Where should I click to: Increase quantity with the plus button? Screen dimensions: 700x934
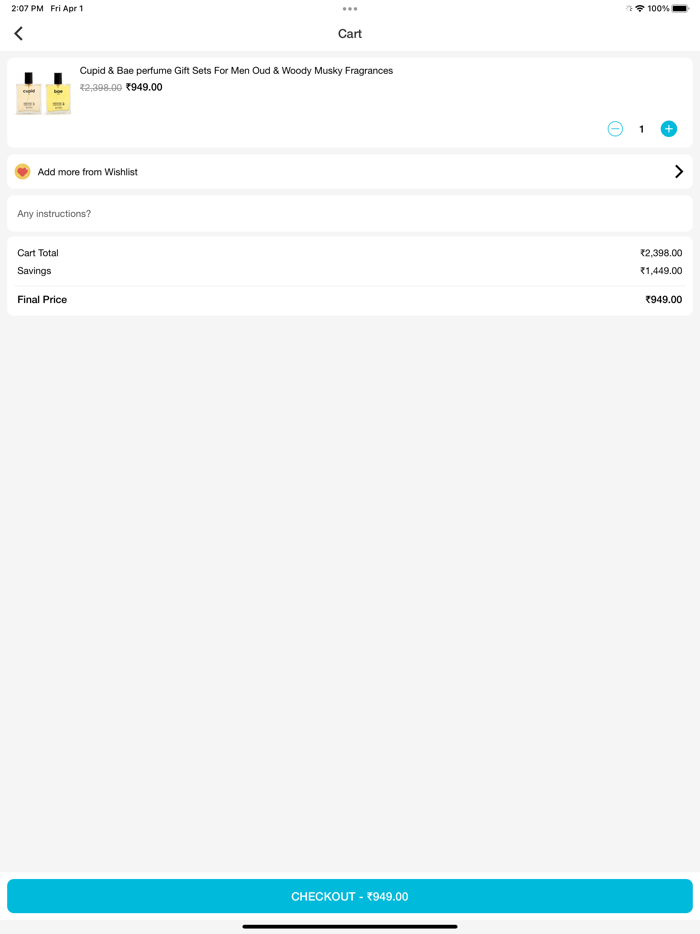coord(669,129)
